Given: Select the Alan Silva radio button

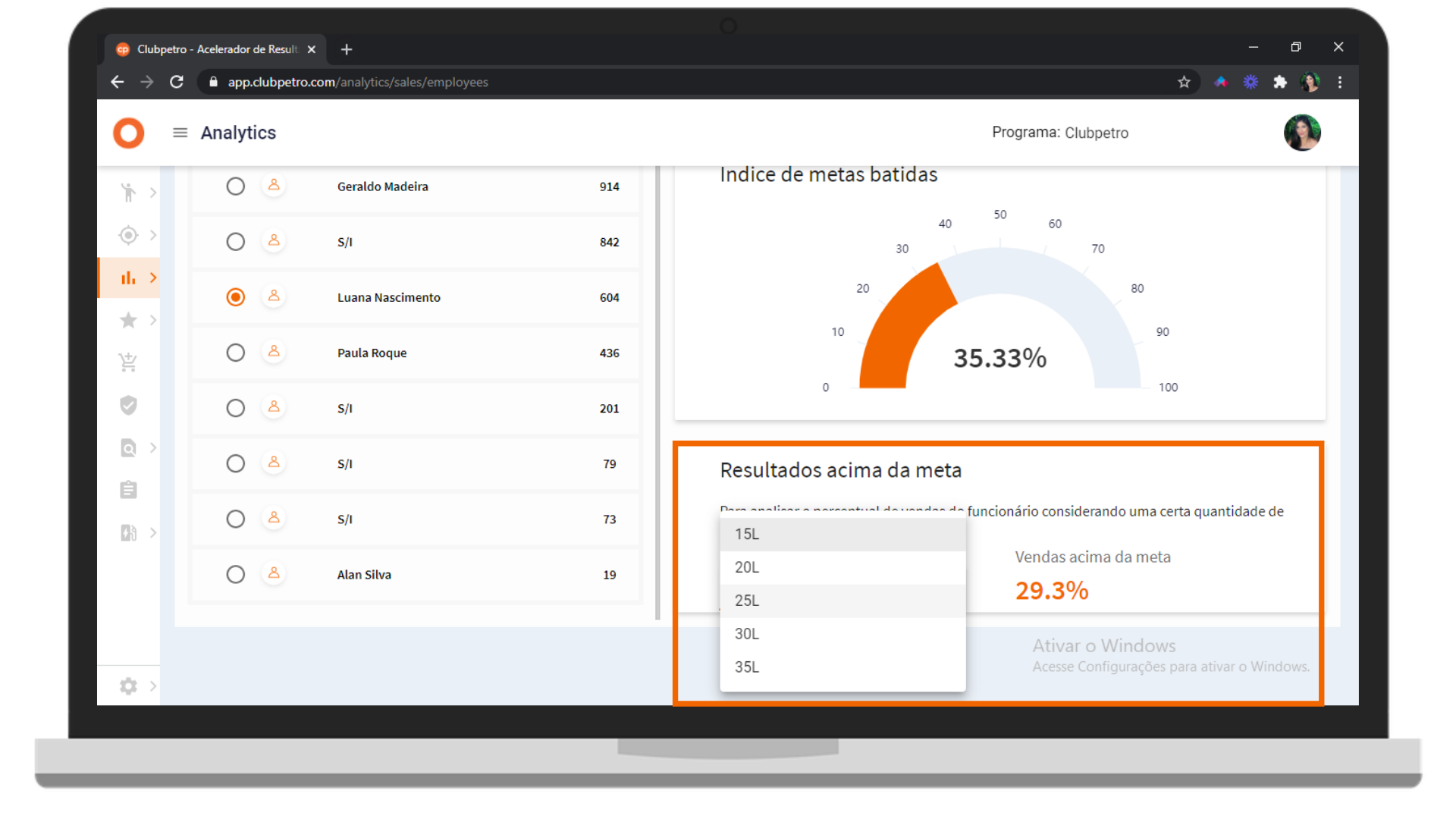Looking at the screenshot, I should point(235,574).
